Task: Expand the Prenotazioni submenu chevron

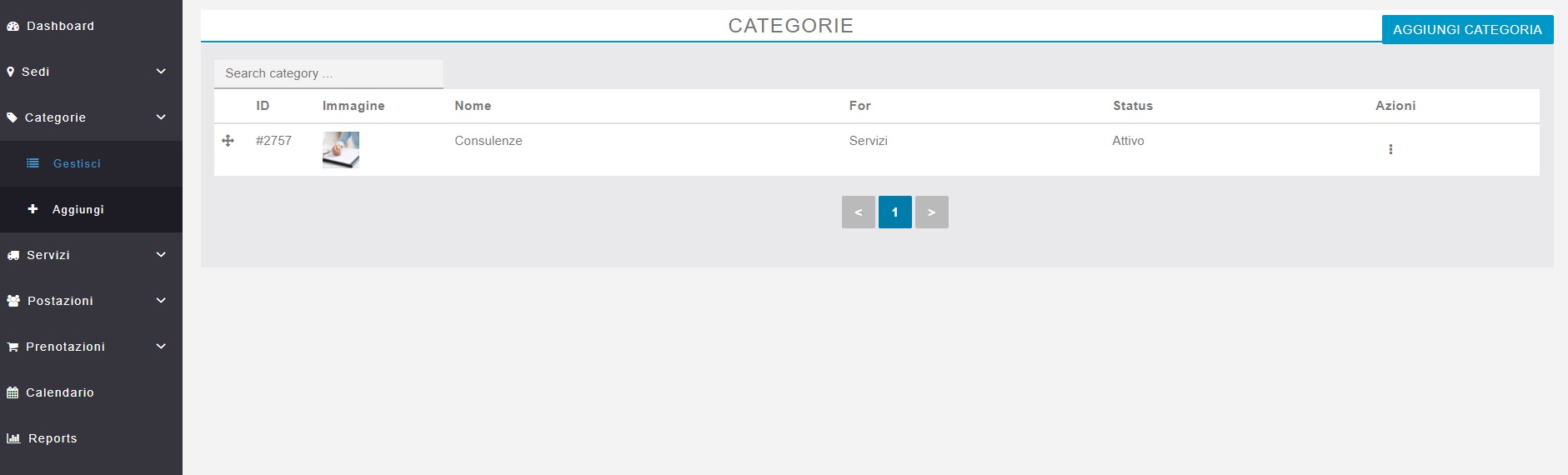Action: (161, 347)
